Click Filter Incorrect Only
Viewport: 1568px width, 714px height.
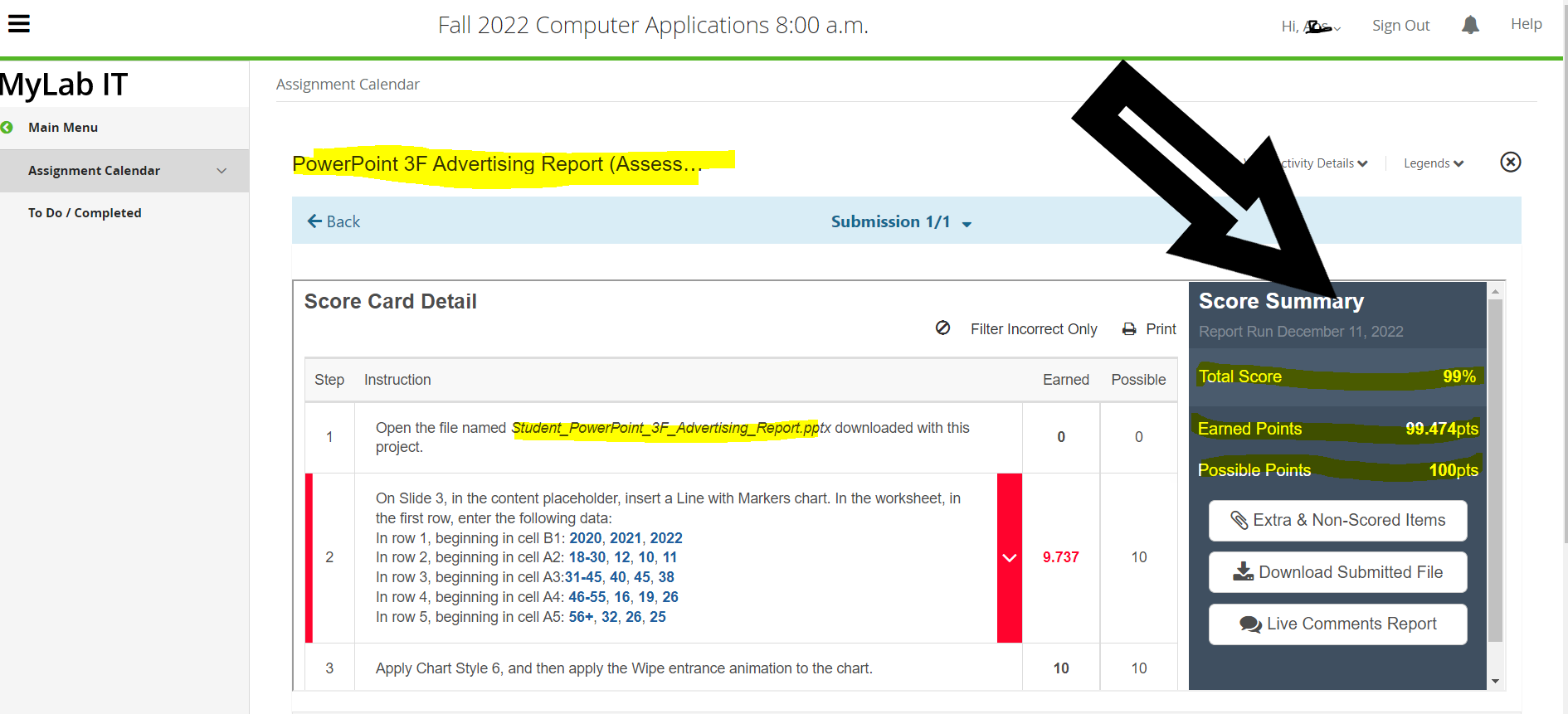(x=1034, y=329)
